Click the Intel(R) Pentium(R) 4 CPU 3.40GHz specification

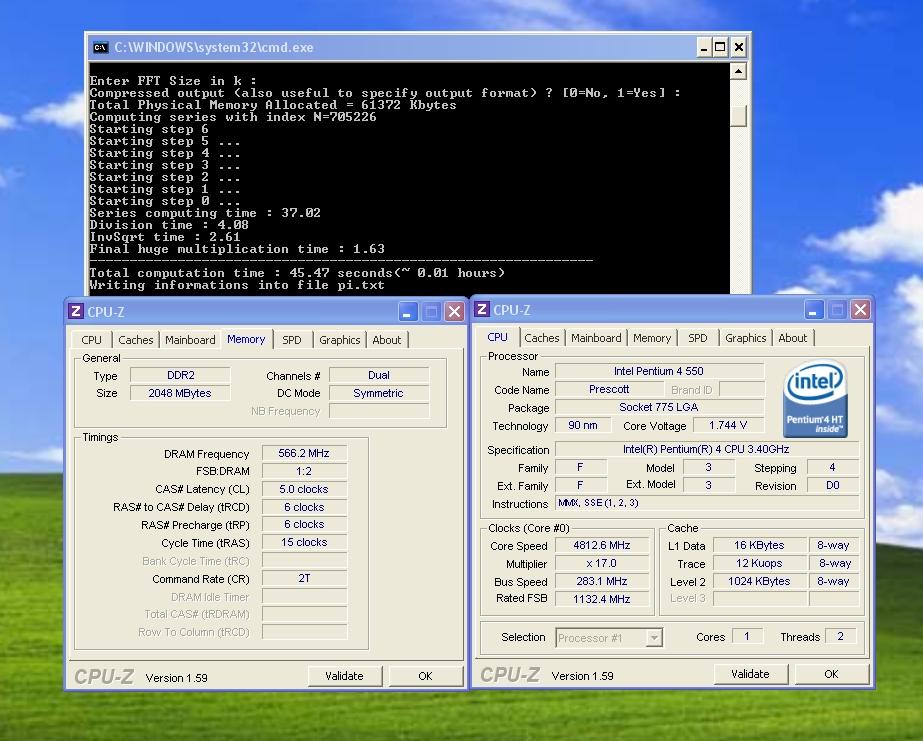(707, 449)
